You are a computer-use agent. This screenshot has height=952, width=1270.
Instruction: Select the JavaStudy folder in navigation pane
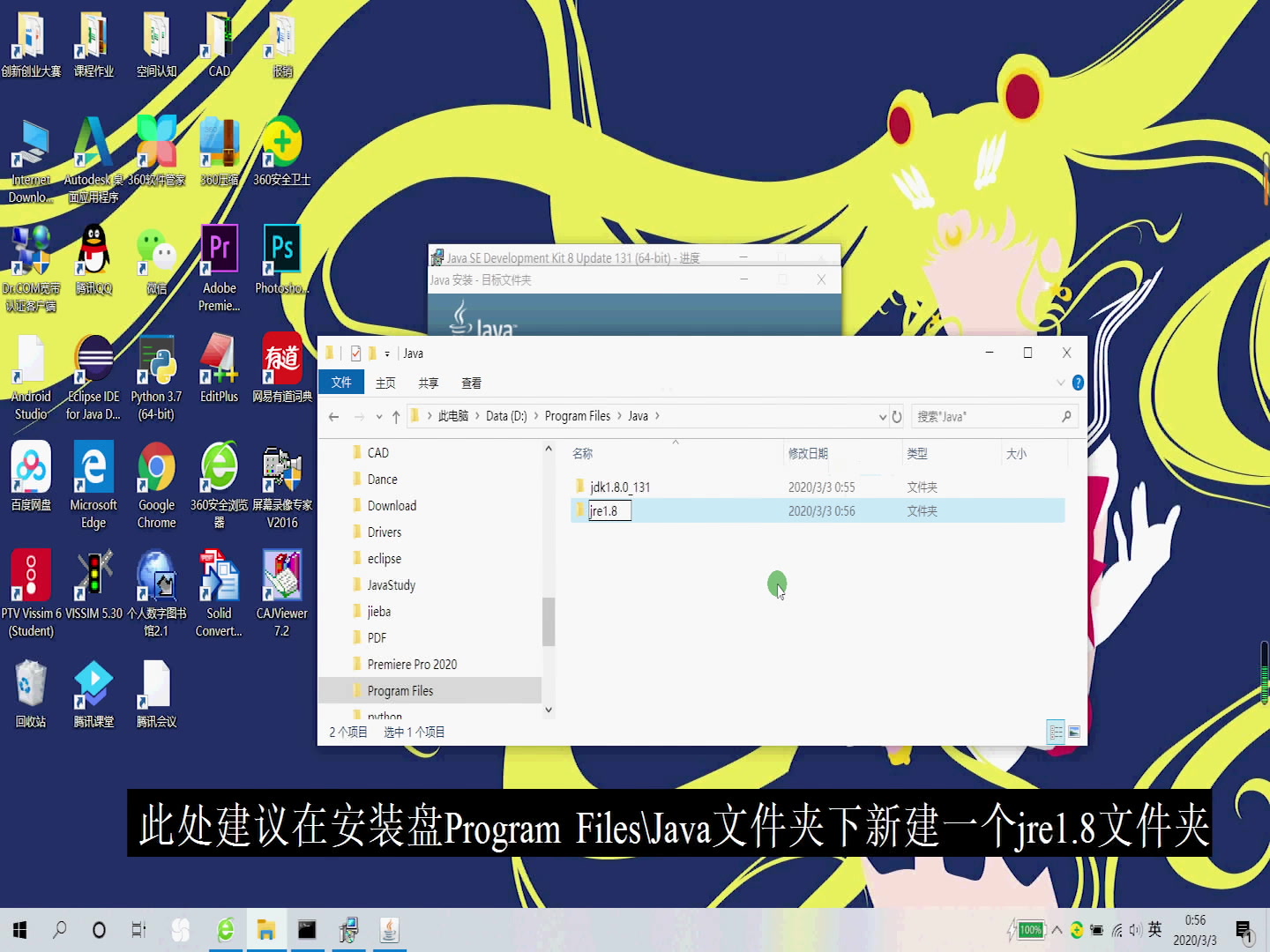391,585
